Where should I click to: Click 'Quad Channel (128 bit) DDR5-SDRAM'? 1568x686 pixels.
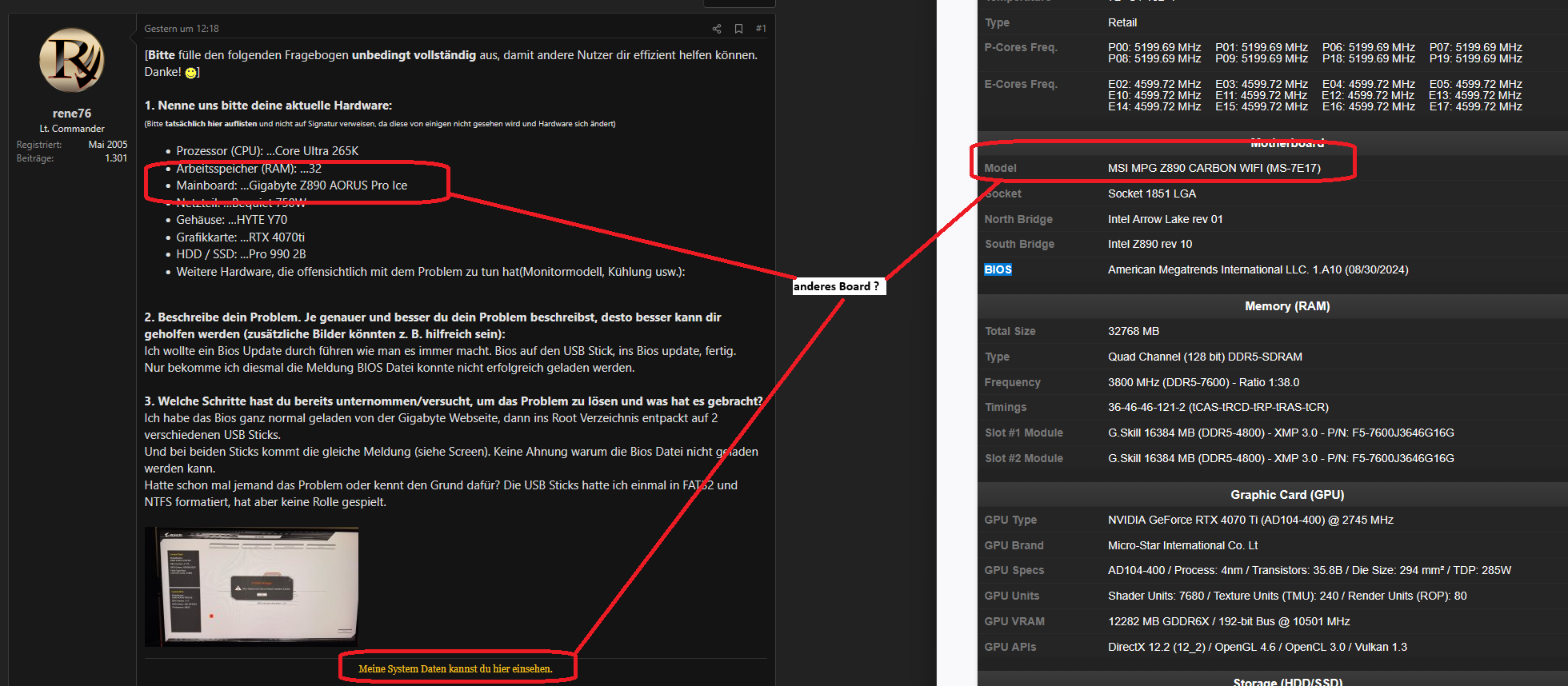[x=1205, y=357]
